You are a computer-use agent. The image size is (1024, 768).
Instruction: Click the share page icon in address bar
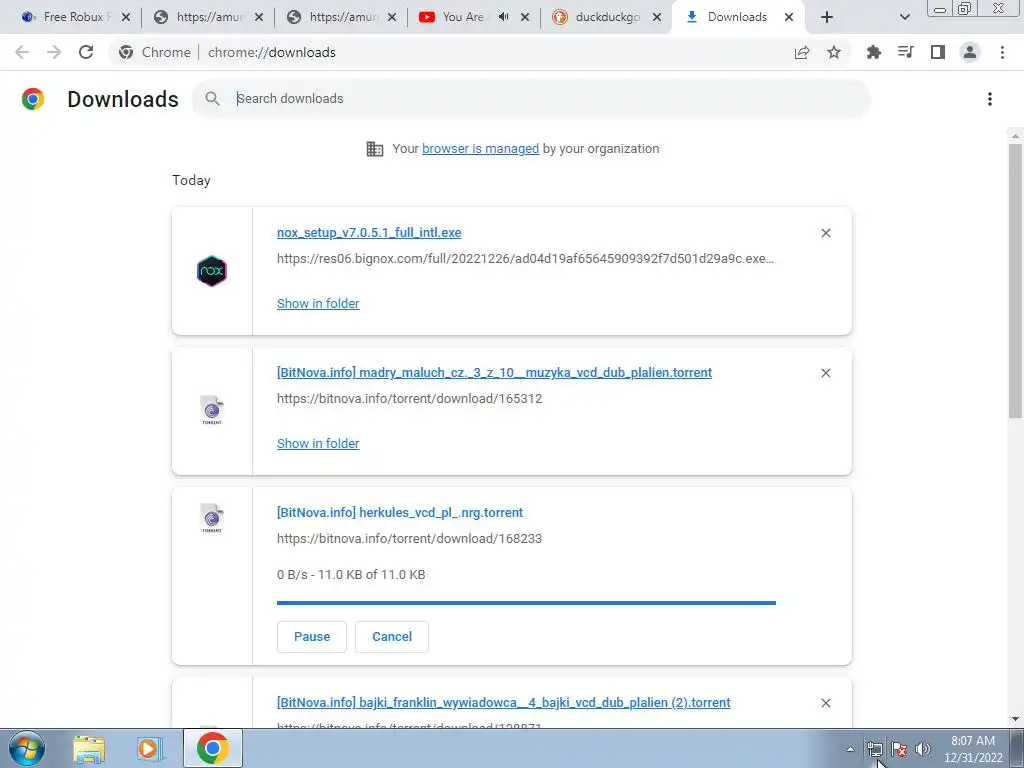[802, 52]
